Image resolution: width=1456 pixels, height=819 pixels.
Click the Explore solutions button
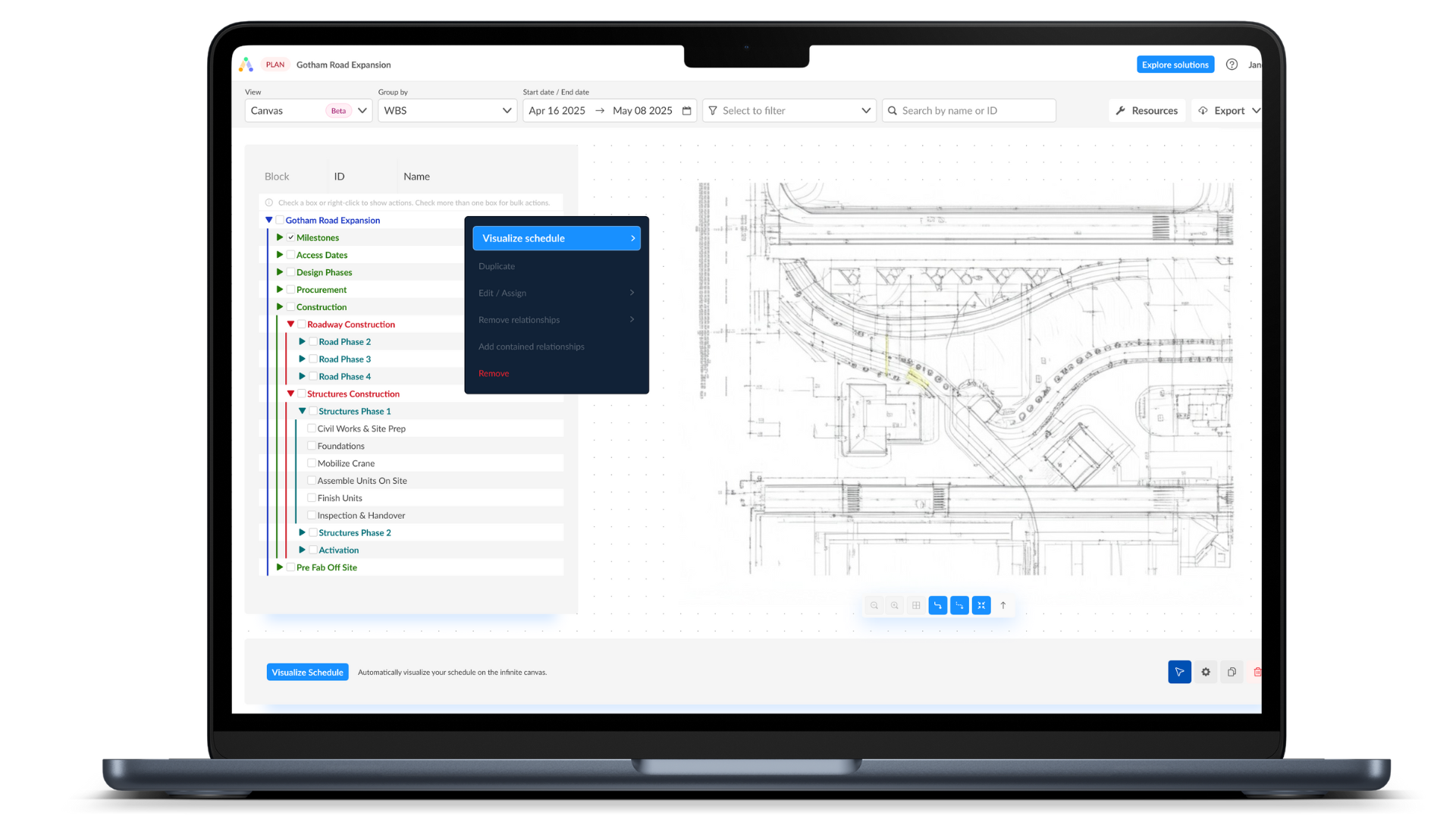click(1175, 64)
